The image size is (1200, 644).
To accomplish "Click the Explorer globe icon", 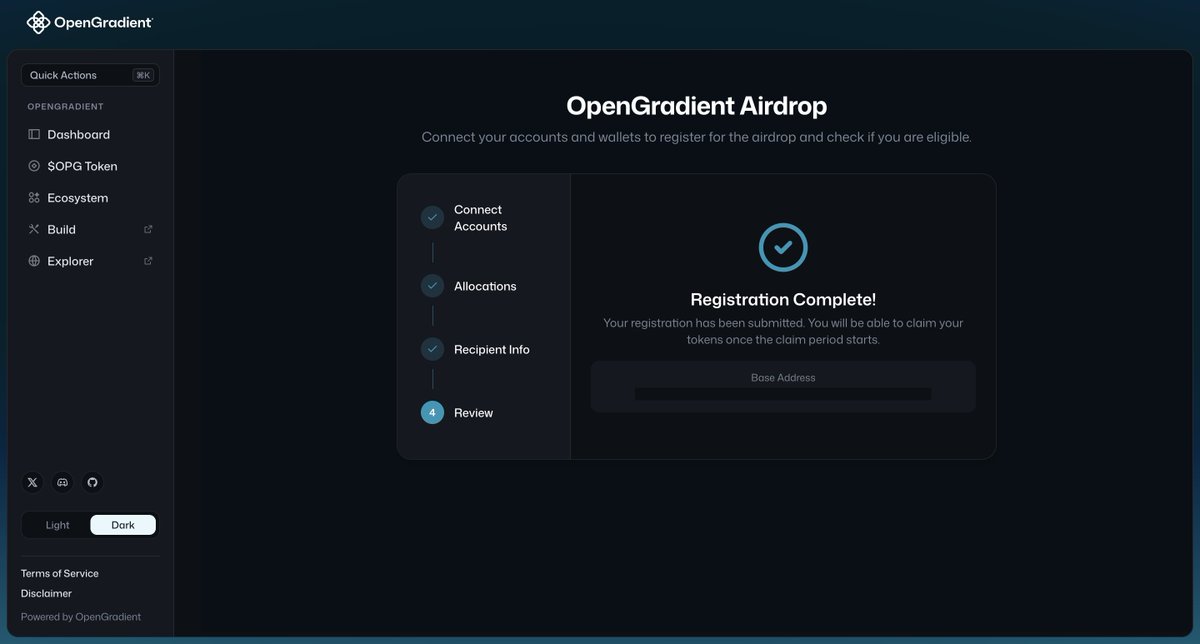I will click(33, 261).
